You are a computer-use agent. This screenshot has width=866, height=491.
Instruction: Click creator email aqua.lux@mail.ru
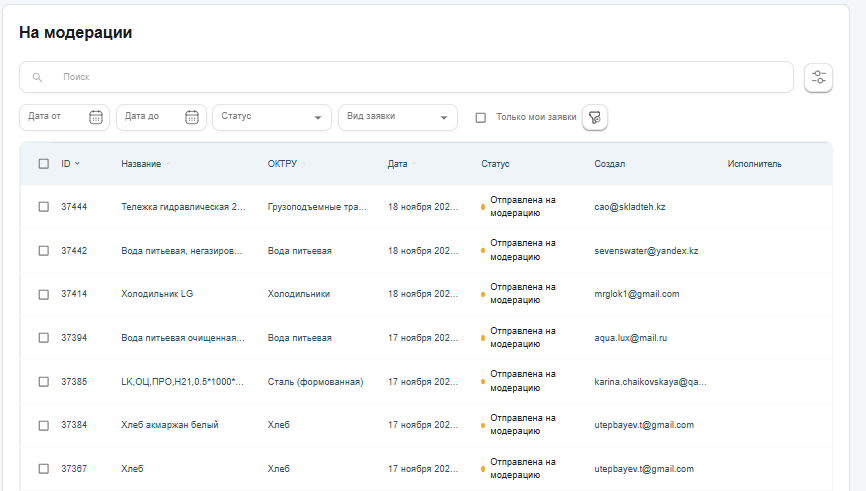click(x=630, y=338)
